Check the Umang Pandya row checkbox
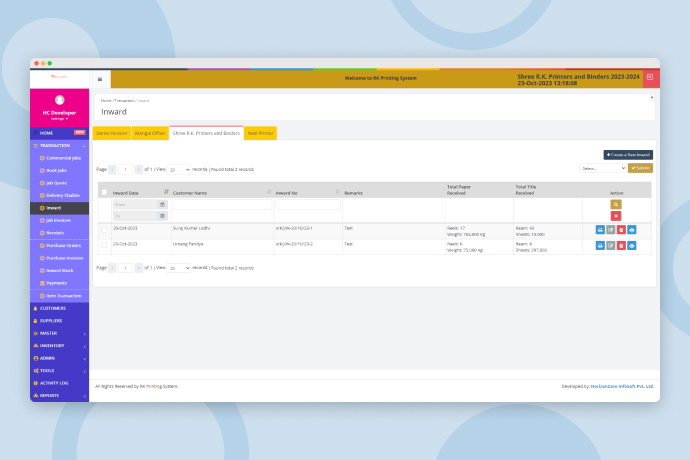 tap(104, 245)
